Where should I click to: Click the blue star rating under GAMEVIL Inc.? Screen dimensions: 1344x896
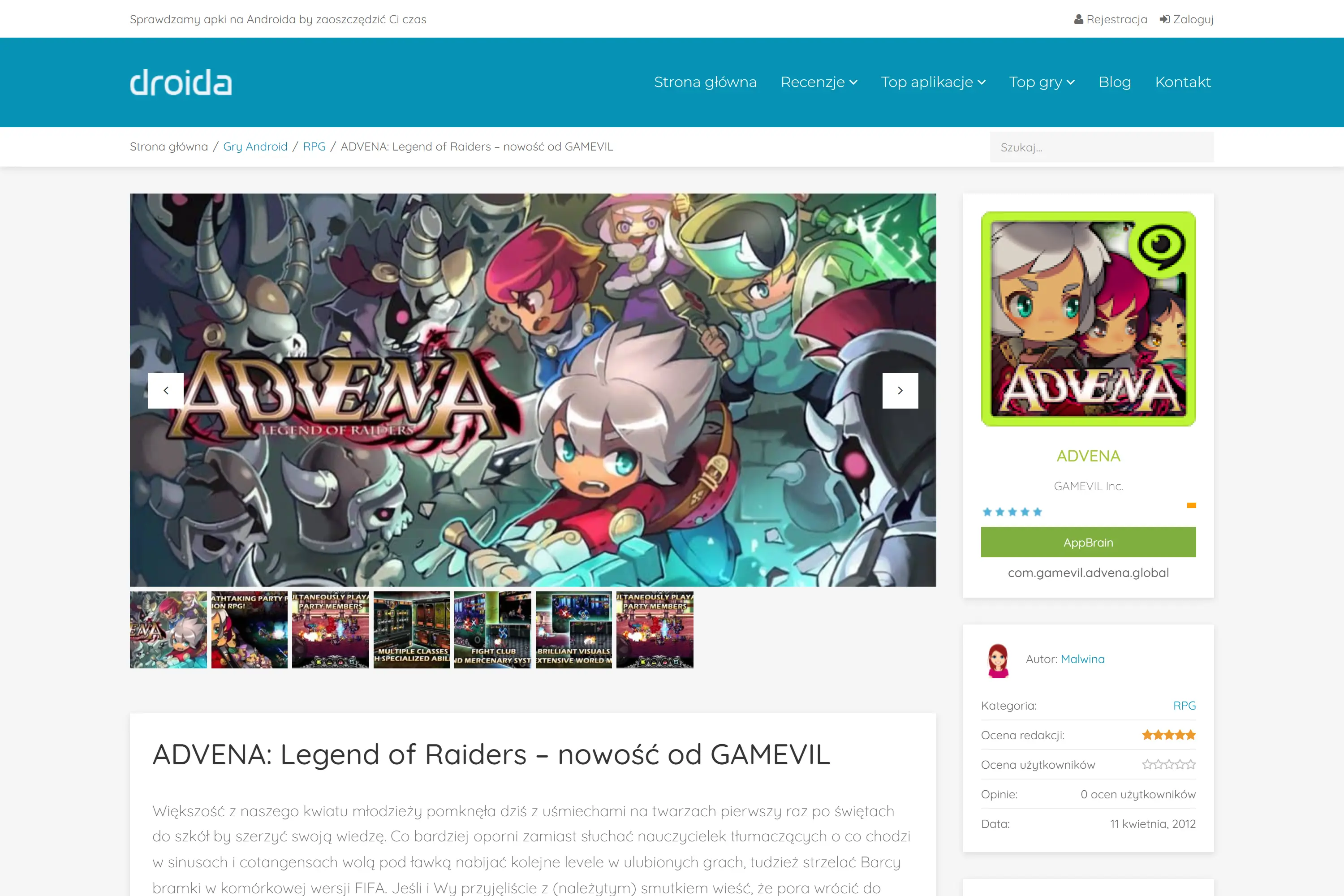tap(1012, 512)
